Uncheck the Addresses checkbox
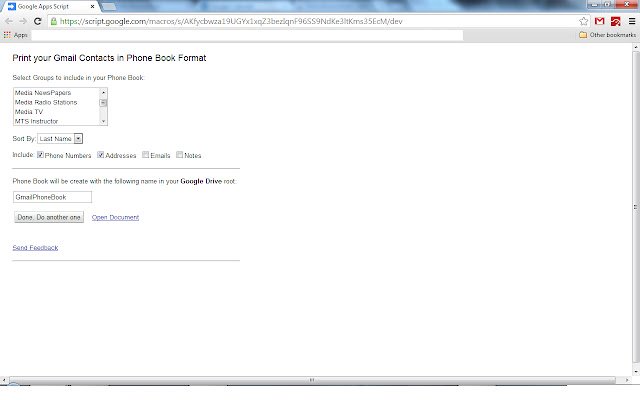640x400 pixels. [100, 155]
